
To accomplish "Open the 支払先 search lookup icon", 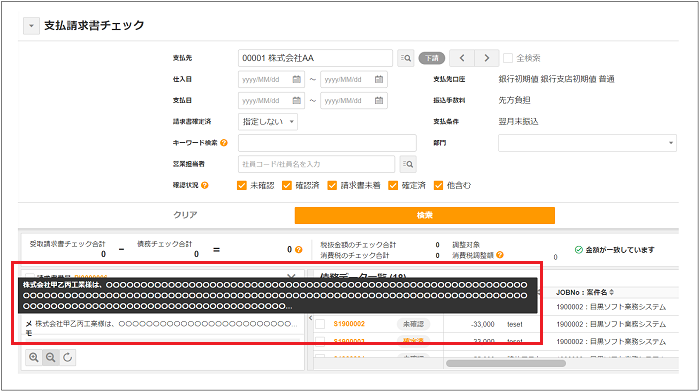I will pos(405,58).
